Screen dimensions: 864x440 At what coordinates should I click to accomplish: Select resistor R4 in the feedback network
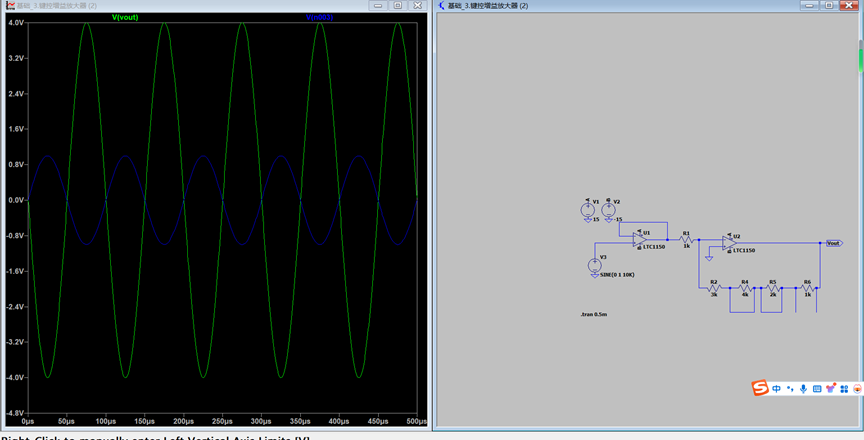tap(744, 289)
